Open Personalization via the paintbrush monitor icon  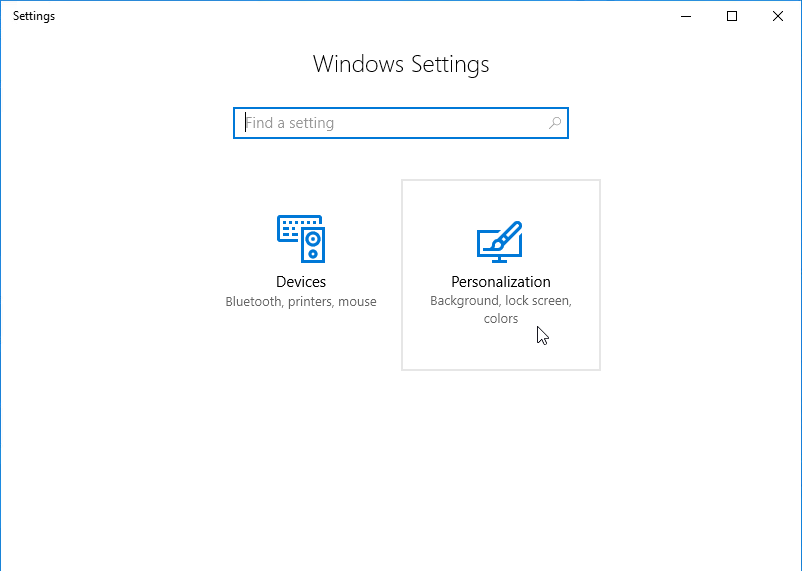pyautogui.click(x=500, y=241)
